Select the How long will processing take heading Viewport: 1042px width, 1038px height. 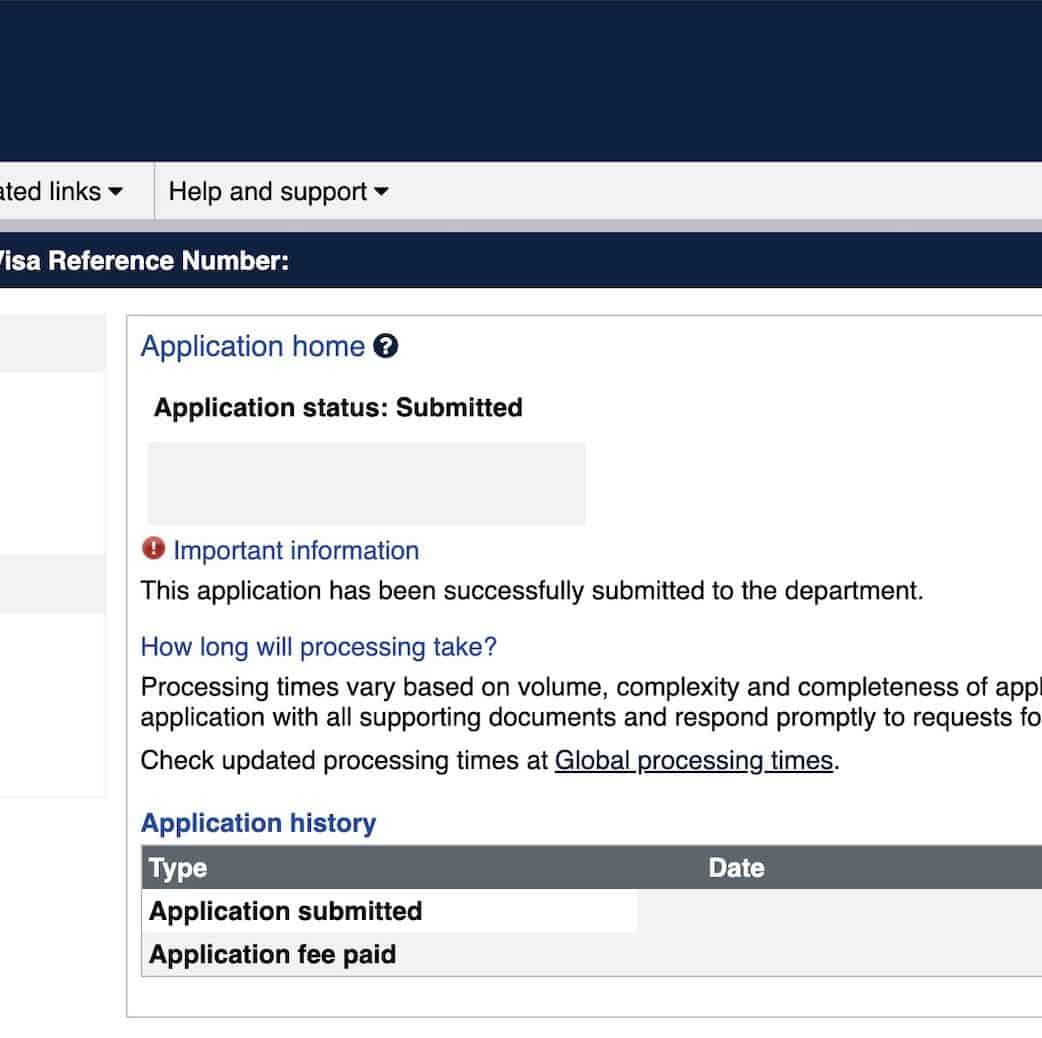pyautogui.click(x=318, y=647)
